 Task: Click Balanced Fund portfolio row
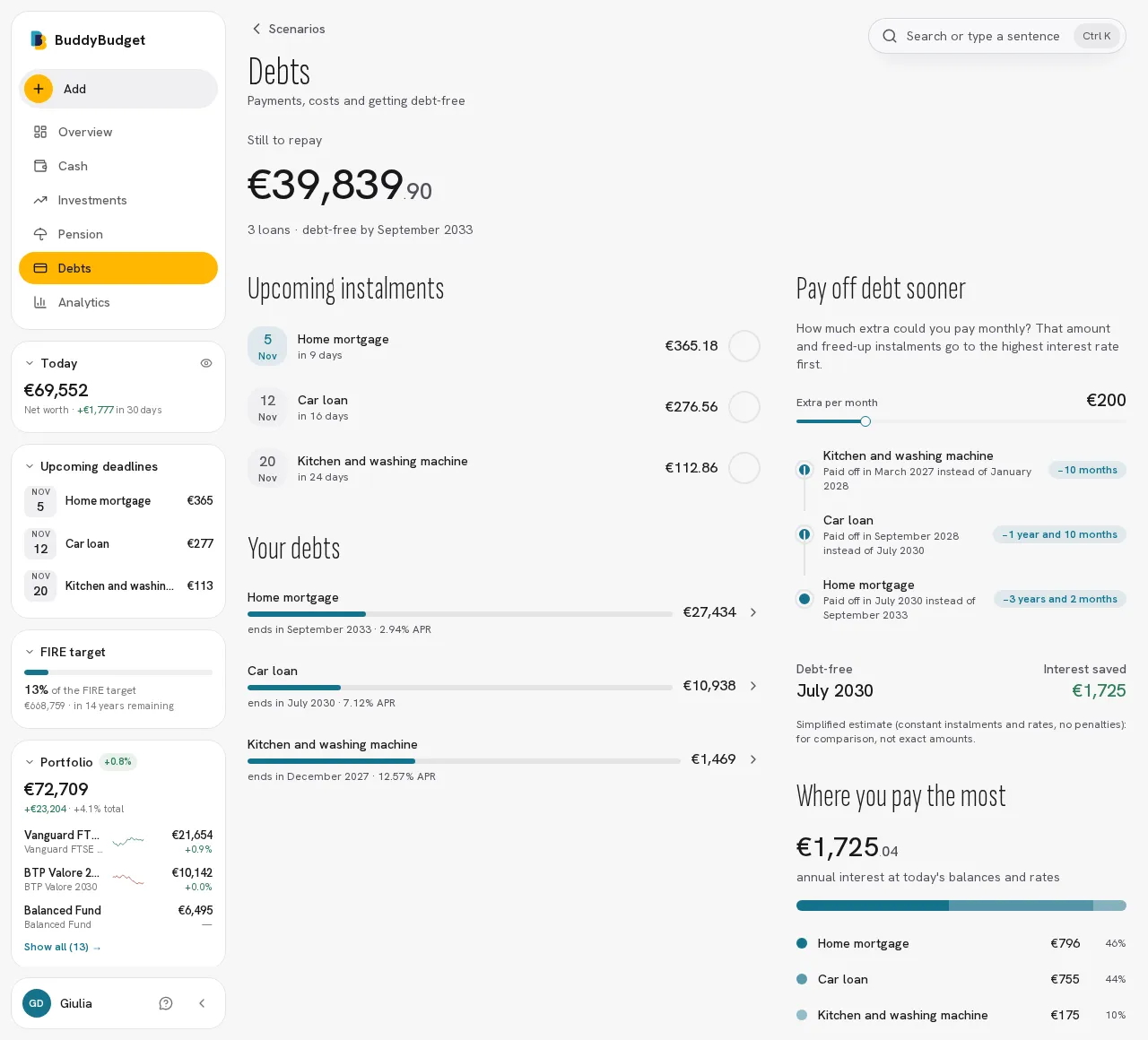118,916
